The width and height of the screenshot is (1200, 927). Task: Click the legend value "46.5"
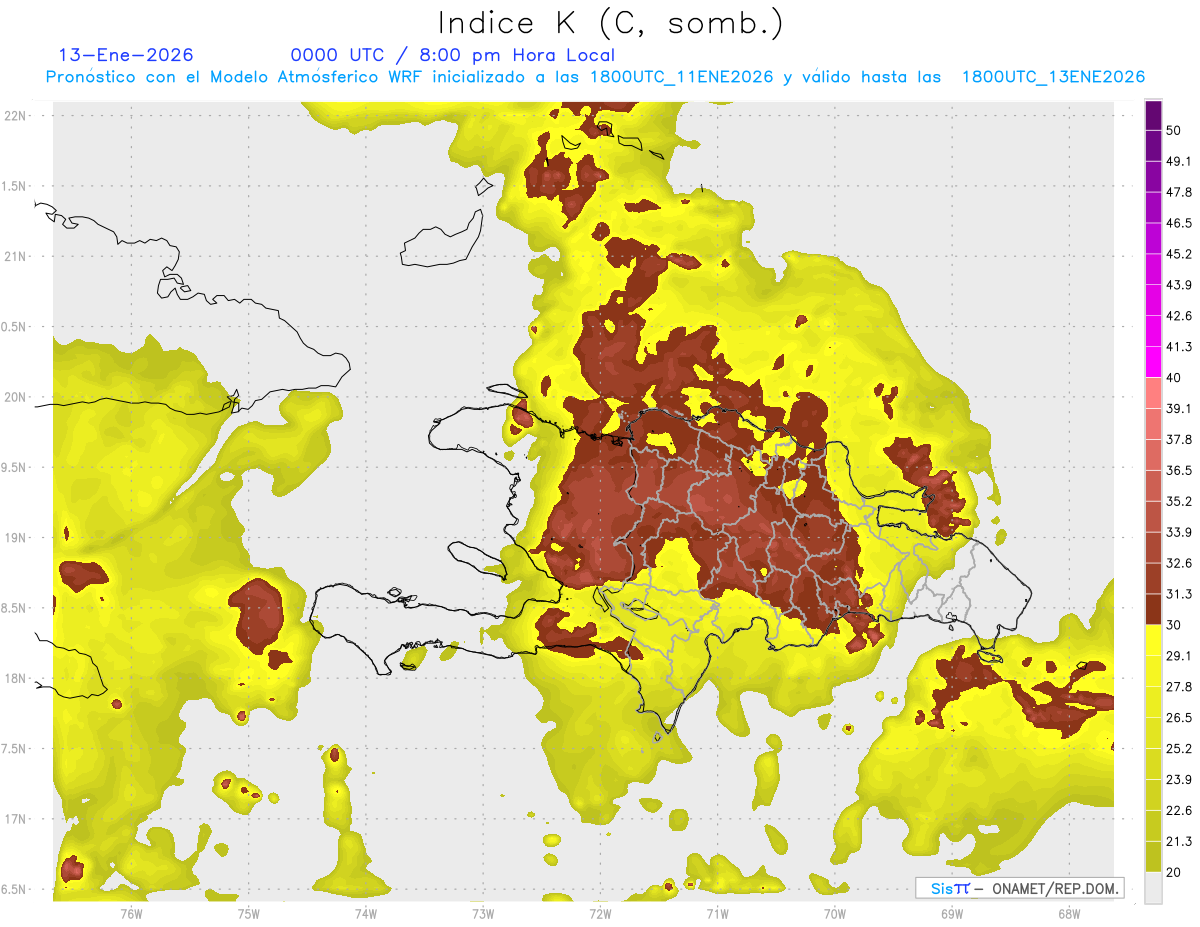pos(1179,223)
